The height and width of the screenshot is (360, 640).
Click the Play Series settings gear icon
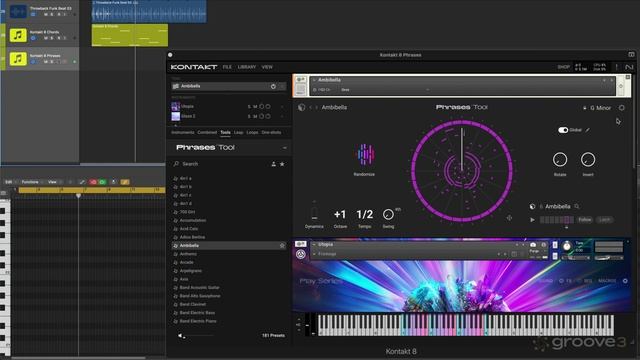pyautogui.click(x=625, y=281)
